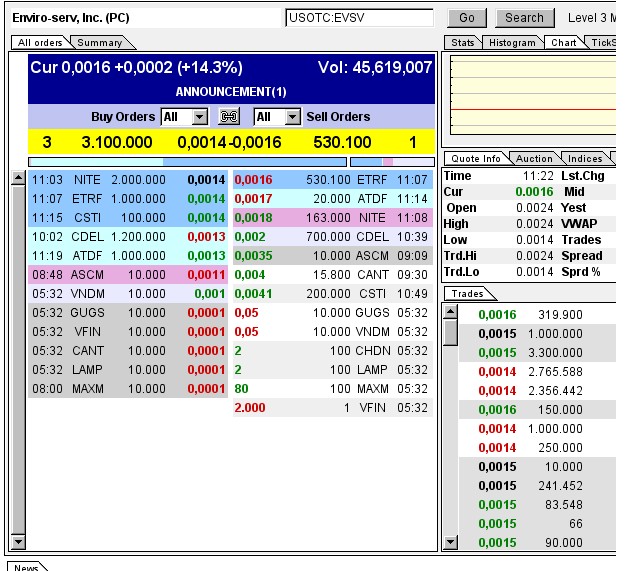
Task: Click trade 0,0014 for 2.765.588
Action: [x=537, y=372]
